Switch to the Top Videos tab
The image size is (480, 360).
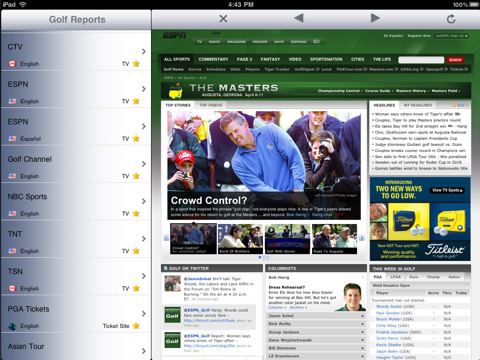coord(211,105)
